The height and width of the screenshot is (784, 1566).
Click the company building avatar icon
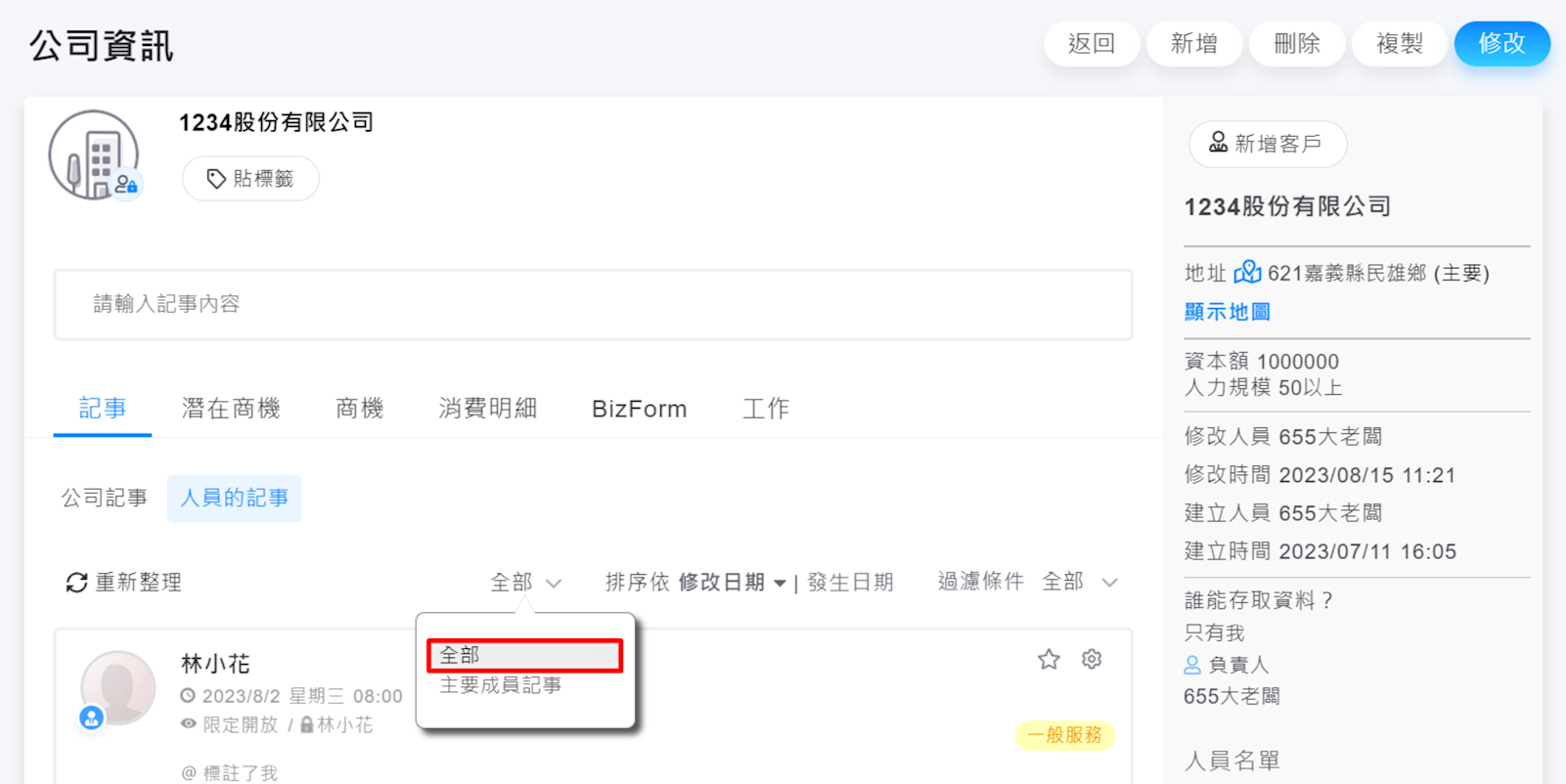click(94, 154)
